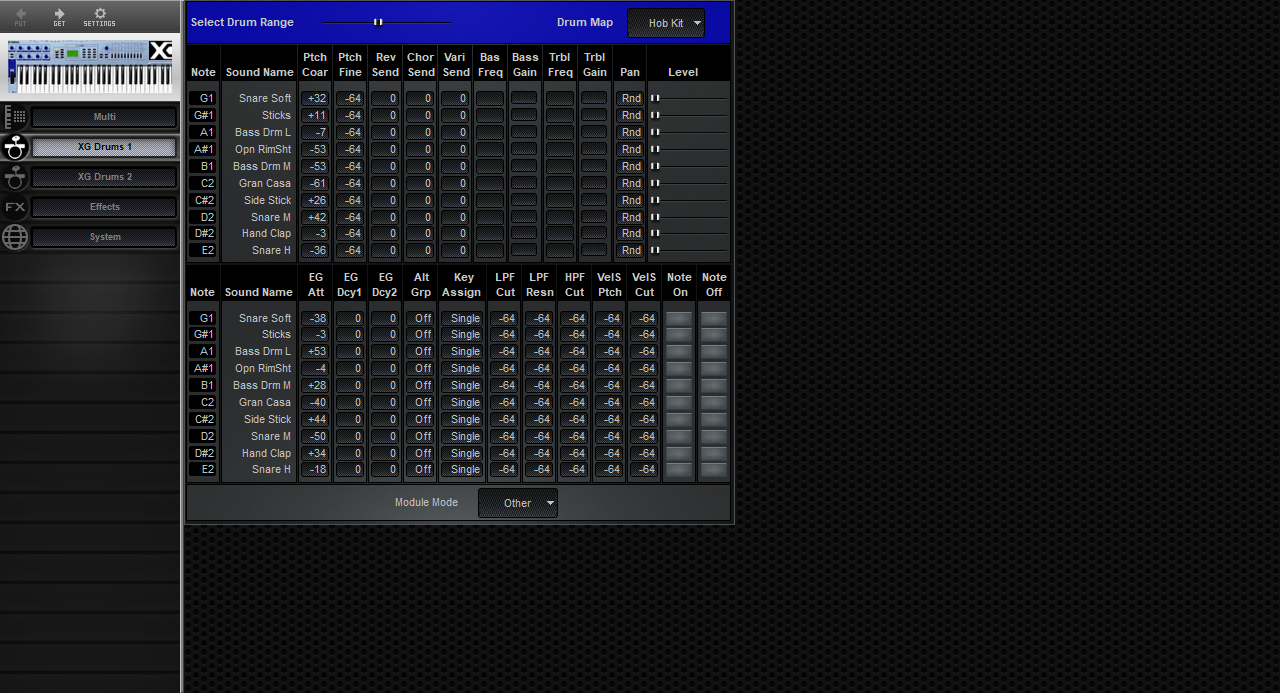Switch to the Effects page
1280x693 pixels.
pos(104,207)
